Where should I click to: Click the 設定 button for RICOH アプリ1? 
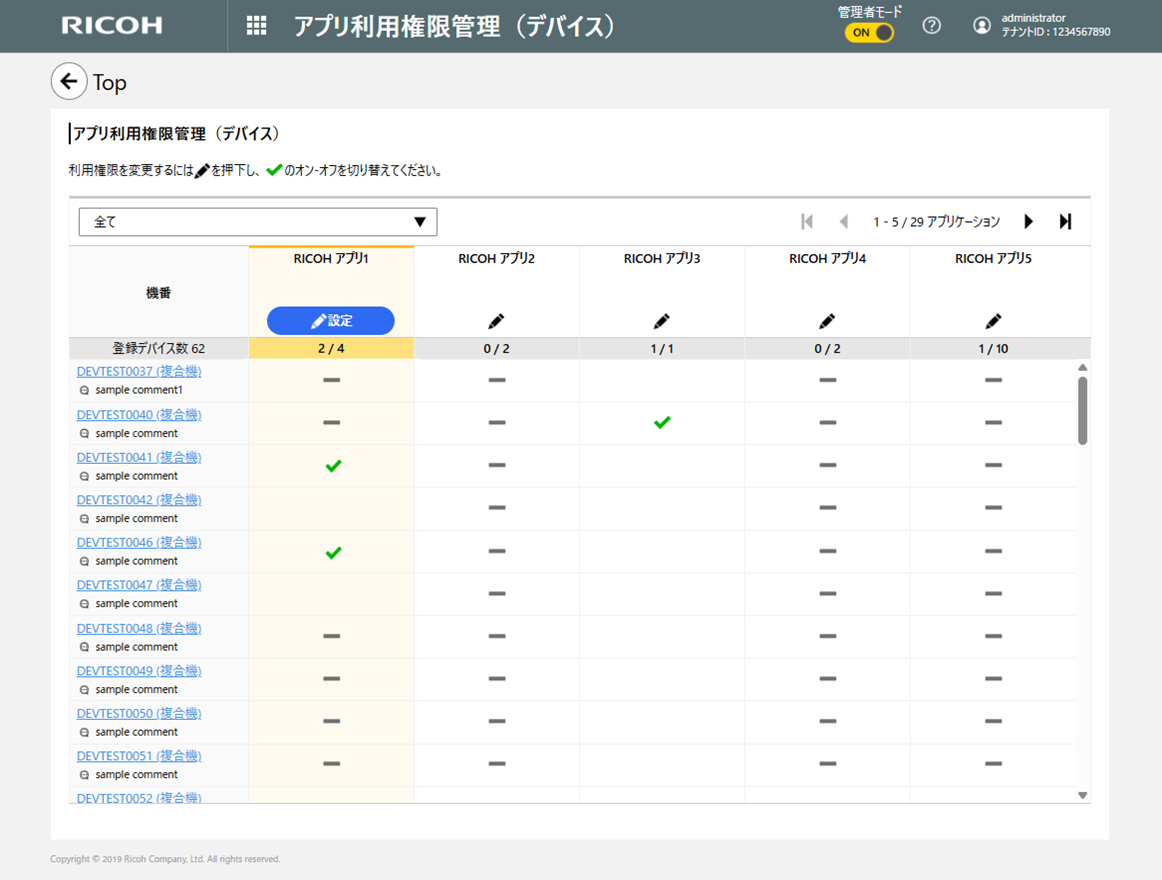331,321
